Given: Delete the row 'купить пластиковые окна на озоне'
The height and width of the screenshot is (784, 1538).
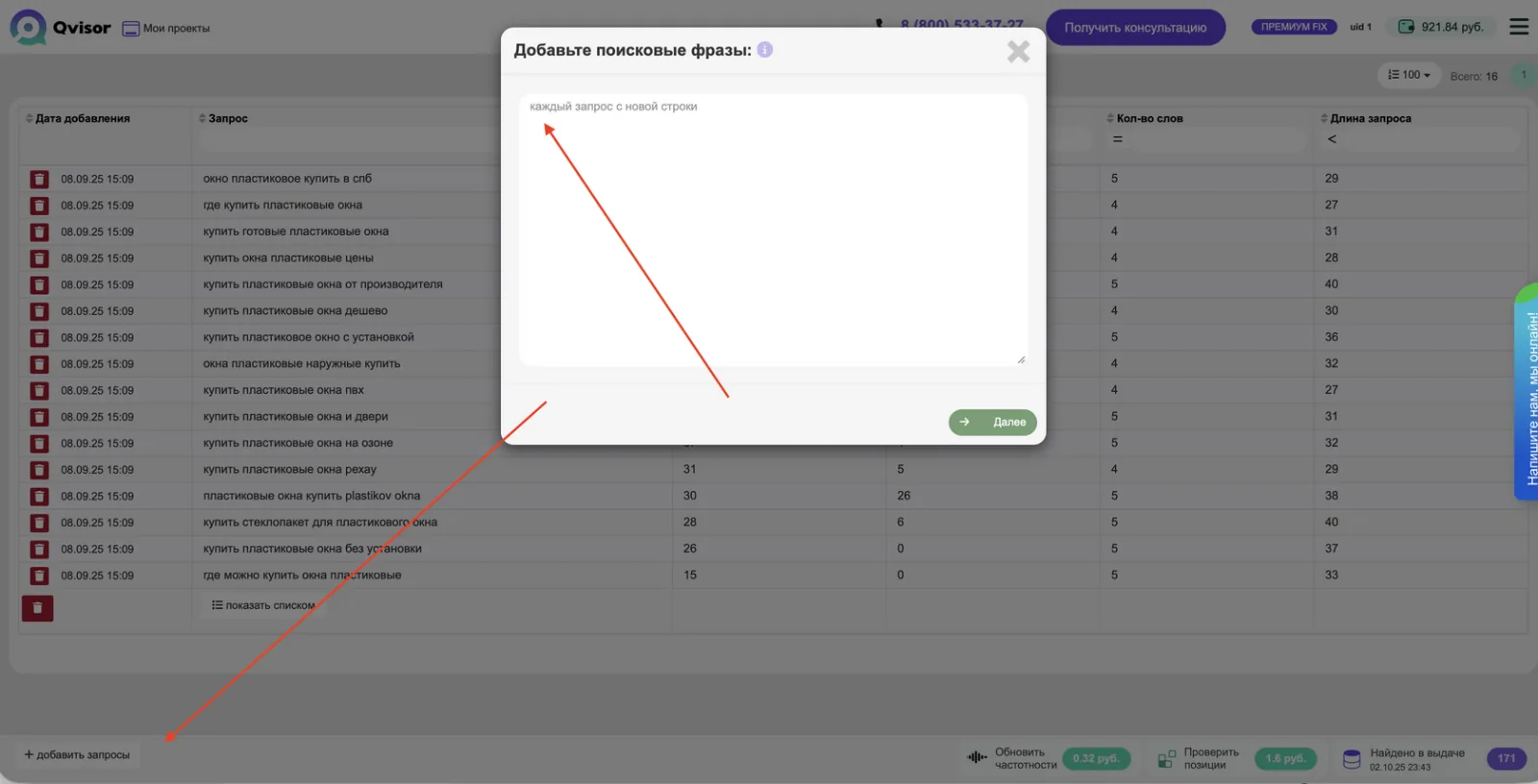Looking at the screenshot, I should (39, 444).
